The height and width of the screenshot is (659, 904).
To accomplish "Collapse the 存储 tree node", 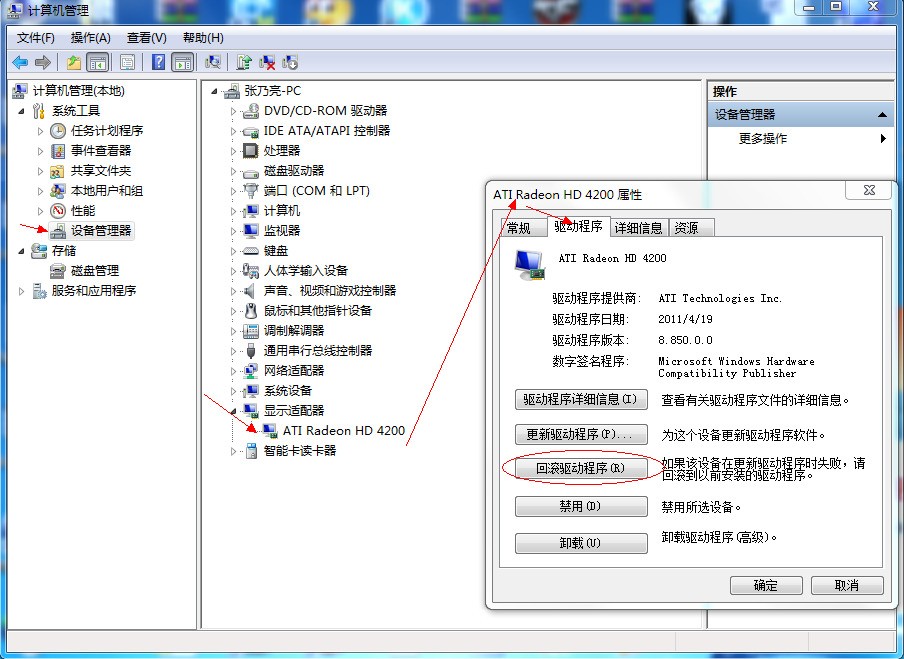I will 21,251.
